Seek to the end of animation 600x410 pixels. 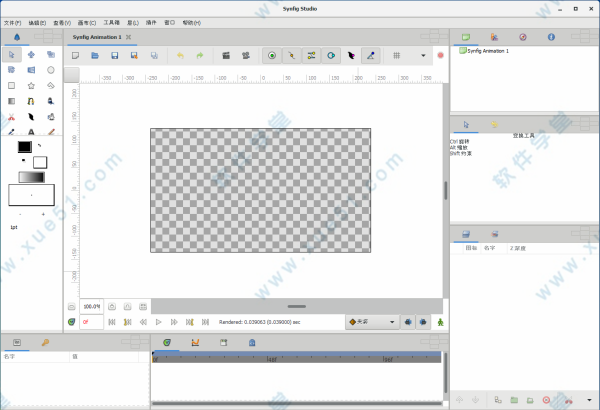[x=205, y=322]
